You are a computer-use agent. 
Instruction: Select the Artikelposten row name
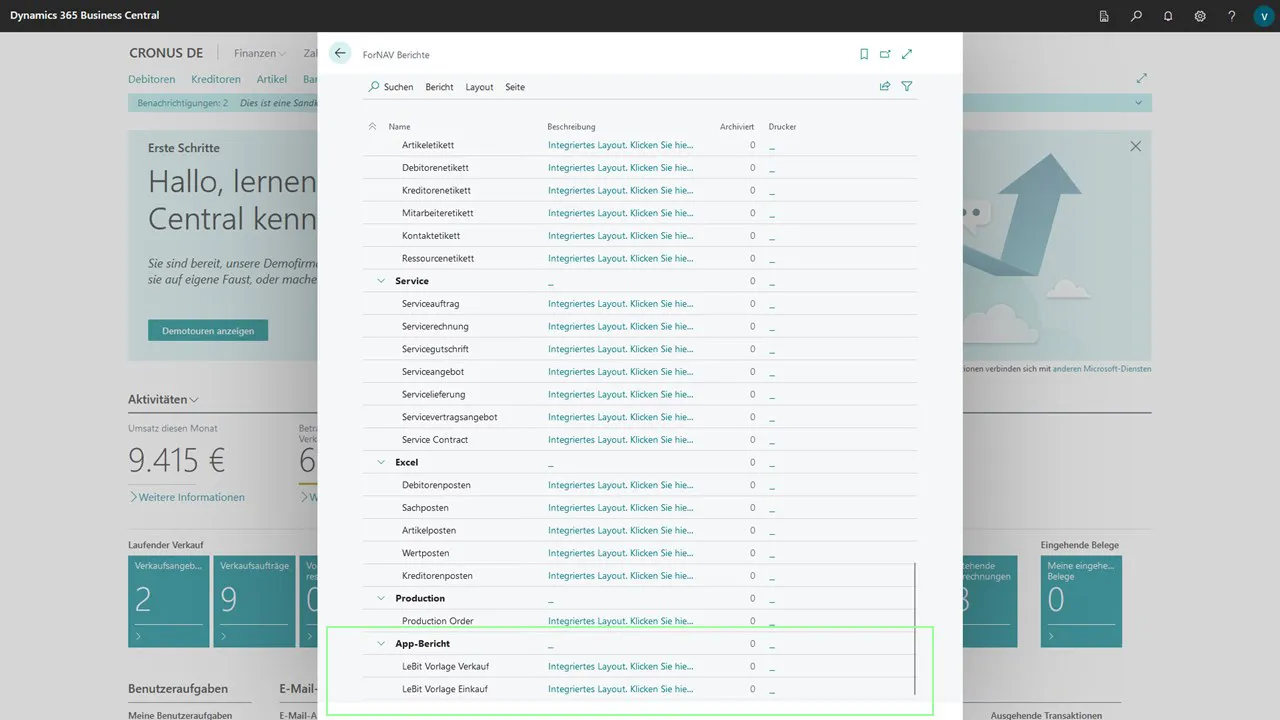coord(429,530)
